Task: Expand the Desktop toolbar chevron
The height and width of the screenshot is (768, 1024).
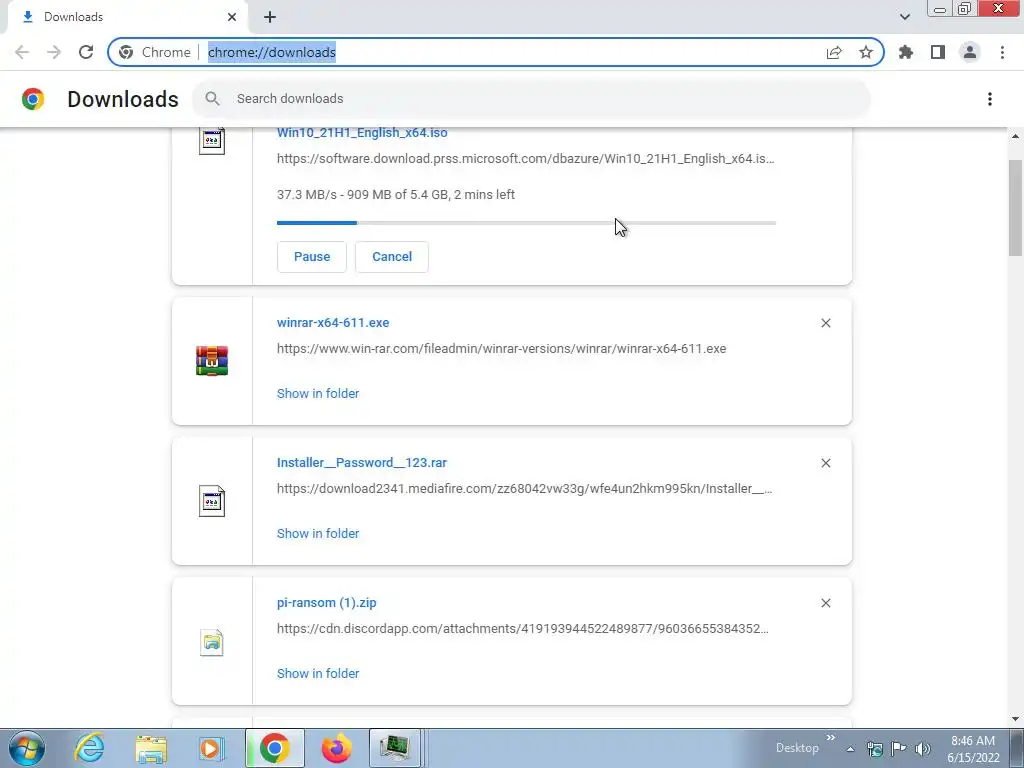Action: point(831,738)
